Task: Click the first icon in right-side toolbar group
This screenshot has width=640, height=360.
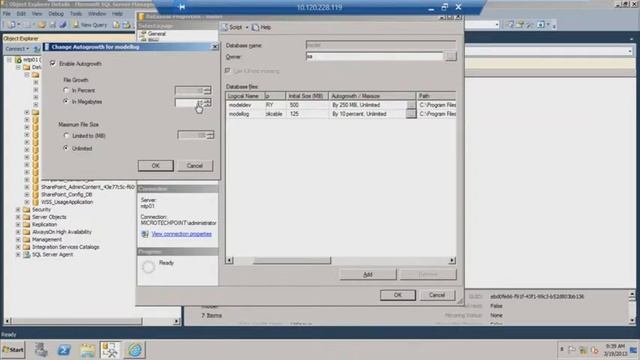Action: point(511,25)
